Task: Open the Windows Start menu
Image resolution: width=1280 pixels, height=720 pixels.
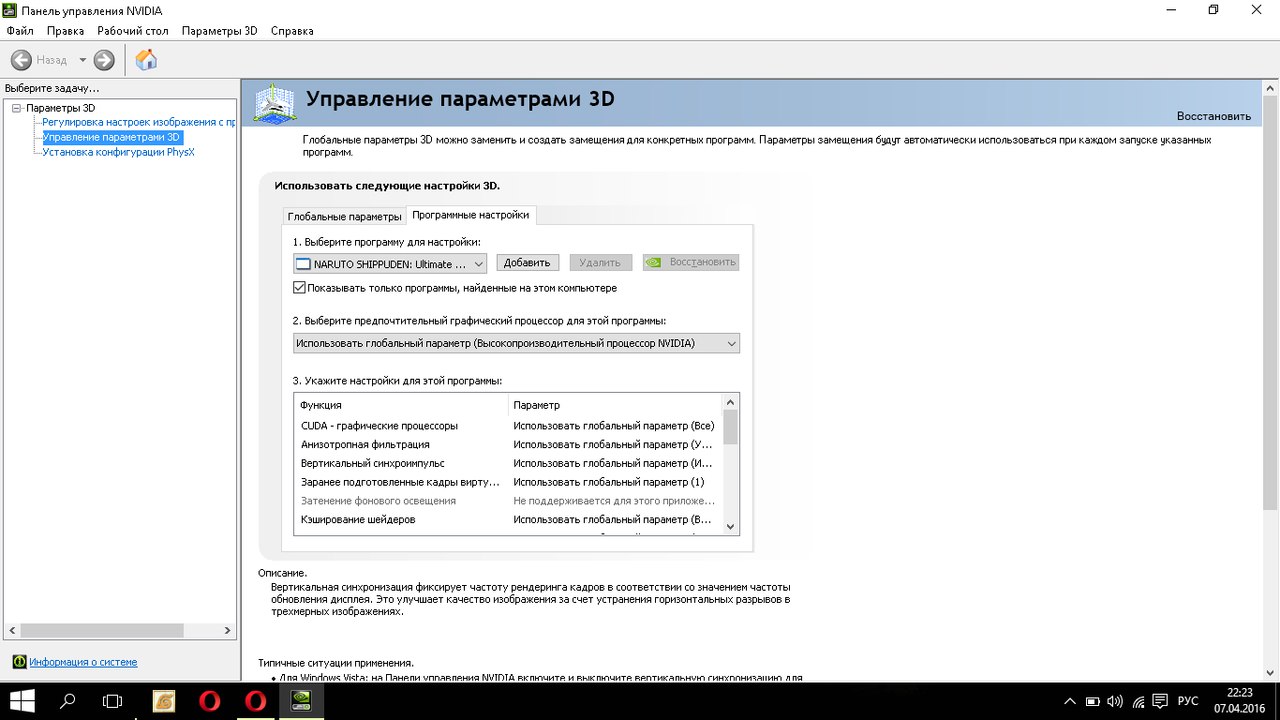Action: point(22,701)
